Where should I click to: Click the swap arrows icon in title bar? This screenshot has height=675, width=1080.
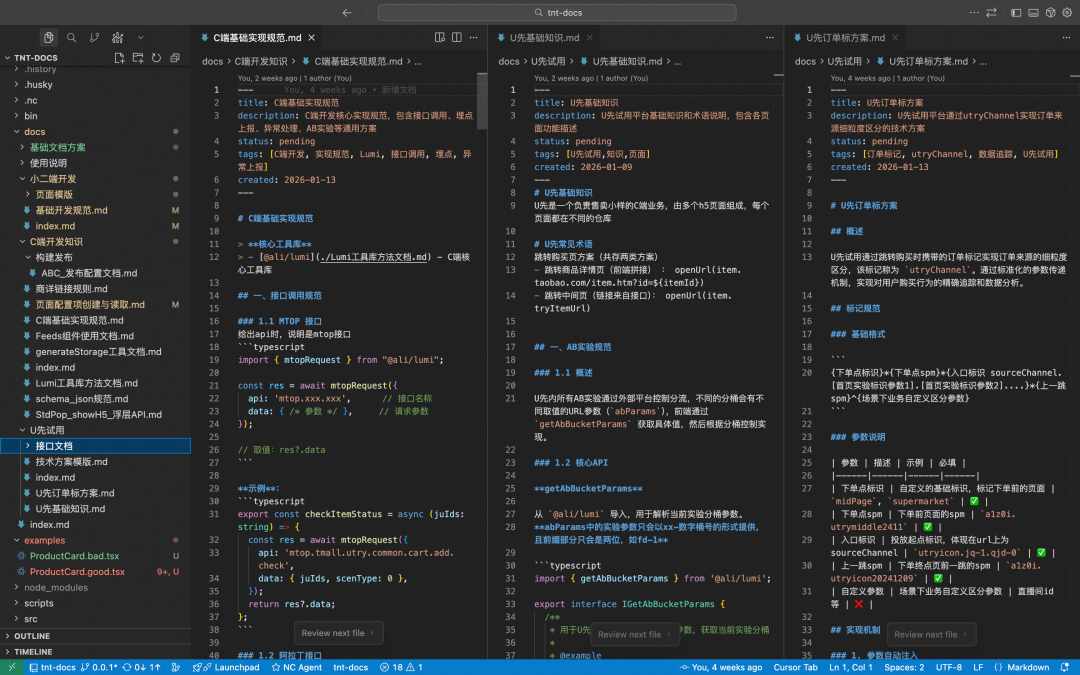click(x=991, y=12)
